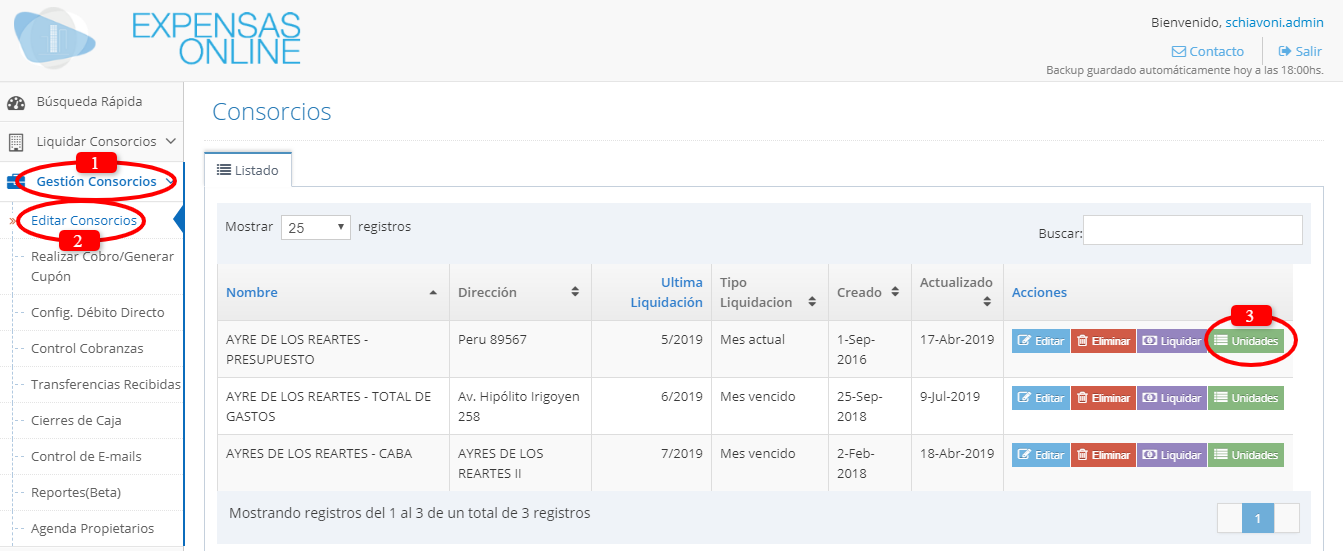Open the Mostrar registros dropdown
The width and height of the screenshot is (1343, 551).
(x=315, y=227)
